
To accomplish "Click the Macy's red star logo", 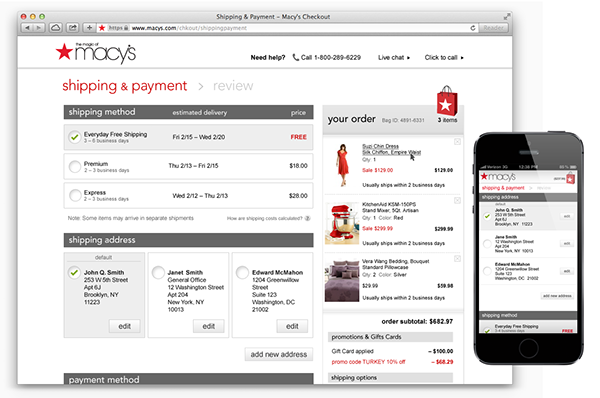I will click(64, 52).
